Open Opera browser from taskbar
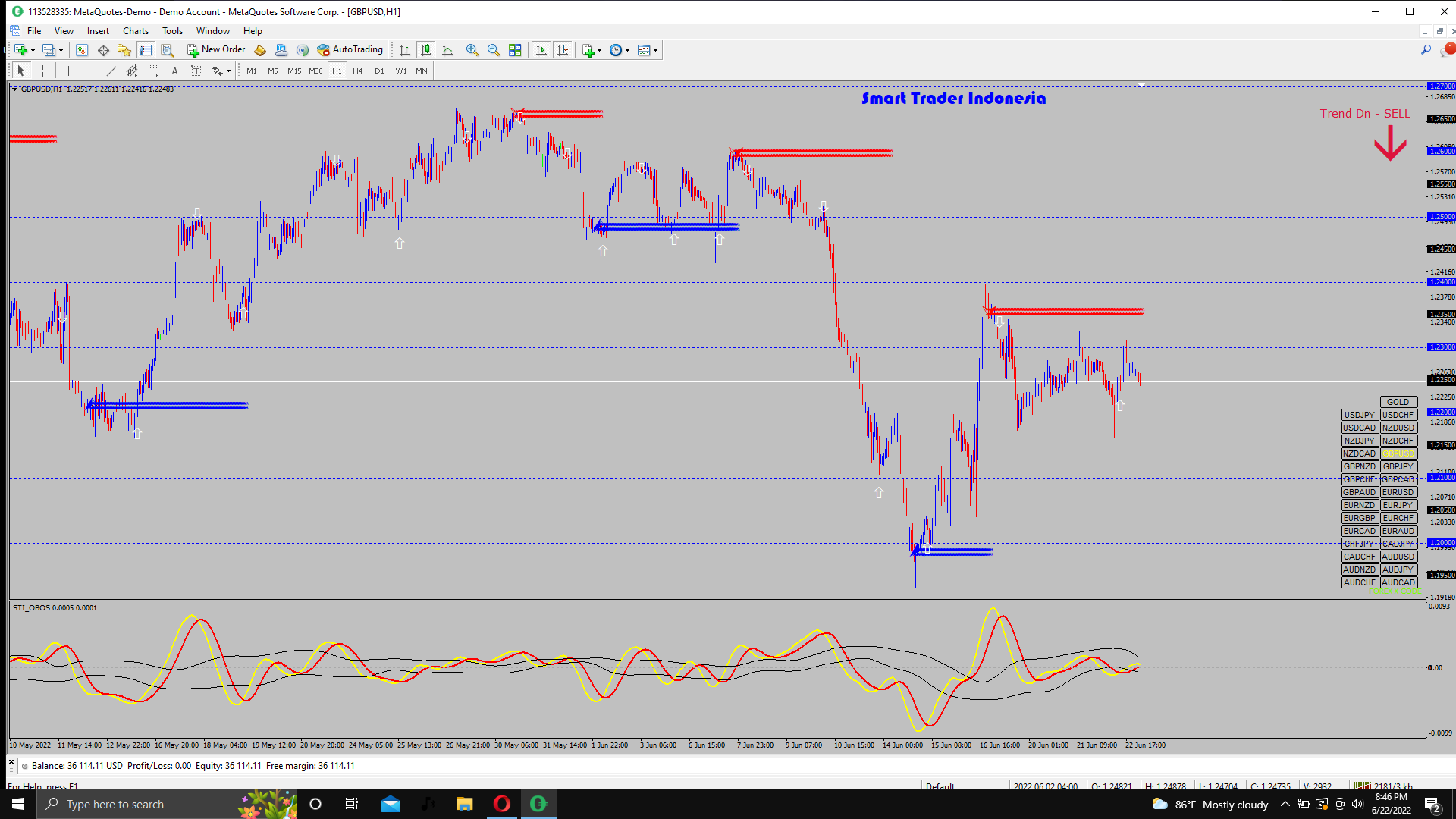 pyautogui.click(x=502, y=804)
